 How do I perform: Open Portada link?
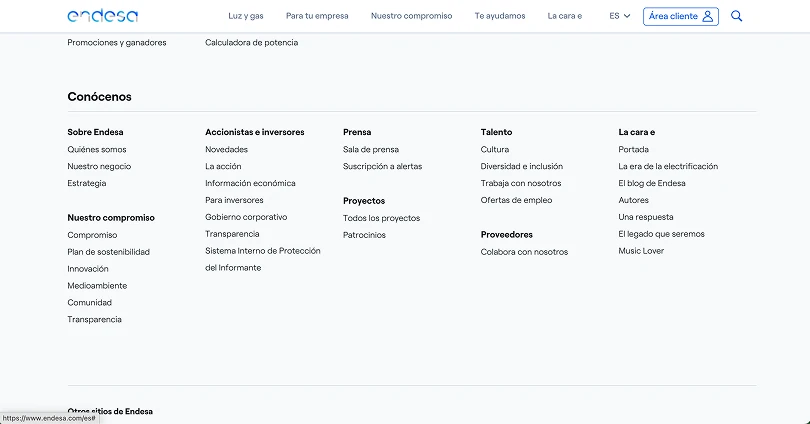[x=633, y=149]
